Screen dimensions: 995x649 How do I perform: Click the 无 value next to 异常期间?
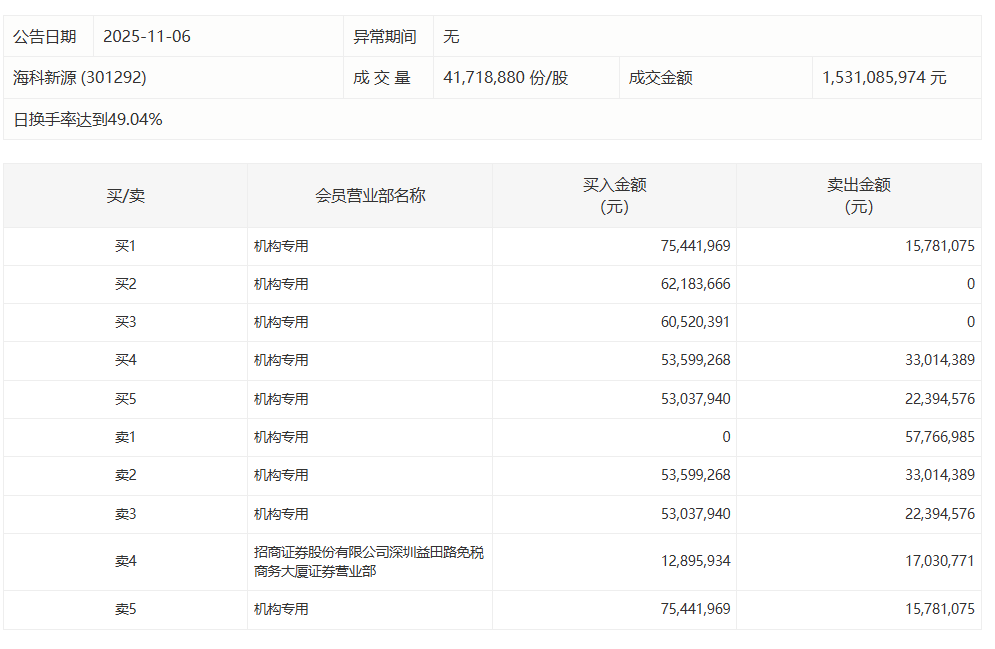coord(451,35)
